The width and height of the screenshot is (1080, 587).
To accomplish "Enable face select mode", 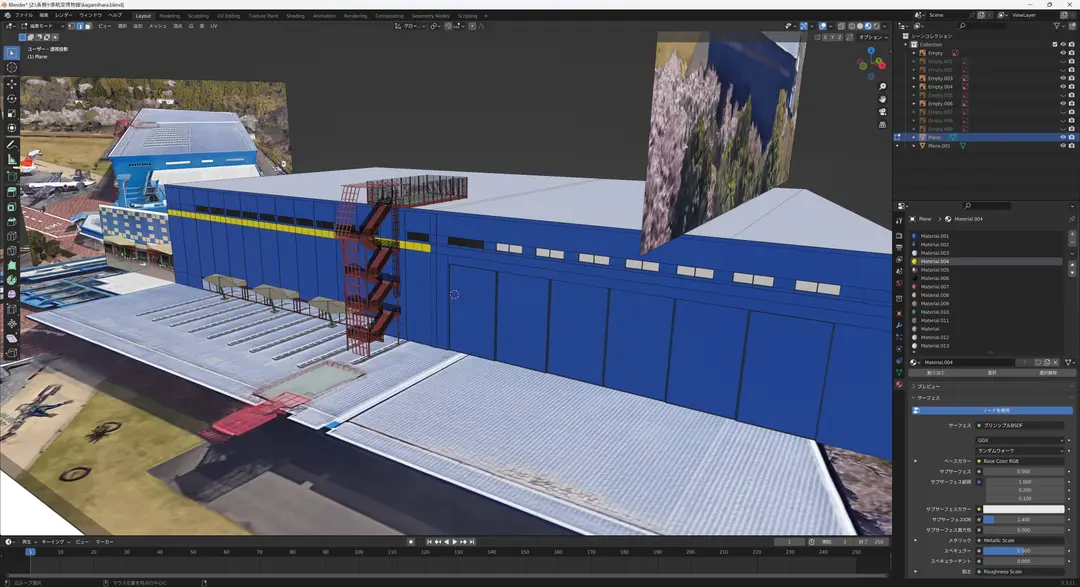I will pos(87,26).
